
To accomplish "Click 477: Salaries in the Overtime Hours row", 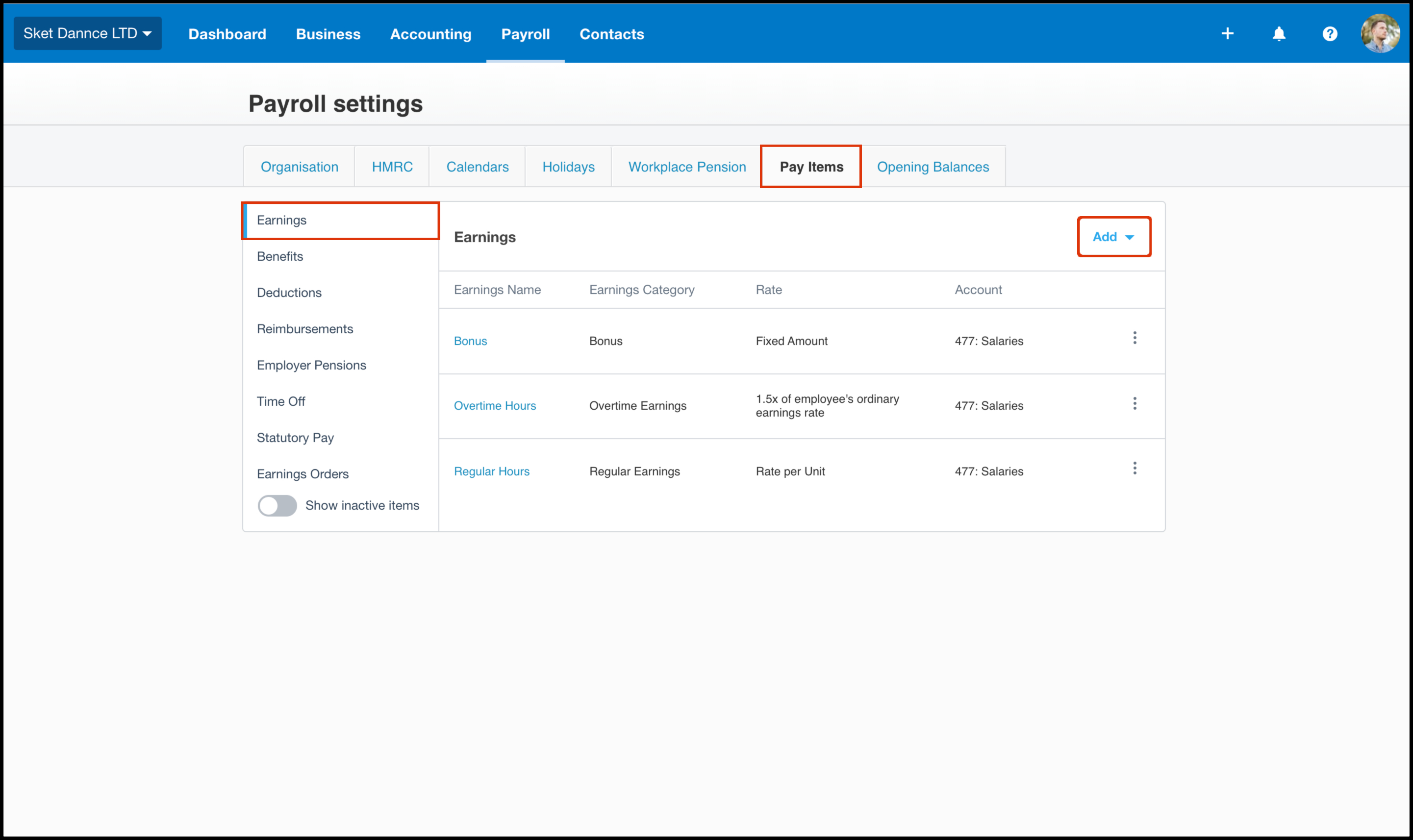I will tap(988, 406).
